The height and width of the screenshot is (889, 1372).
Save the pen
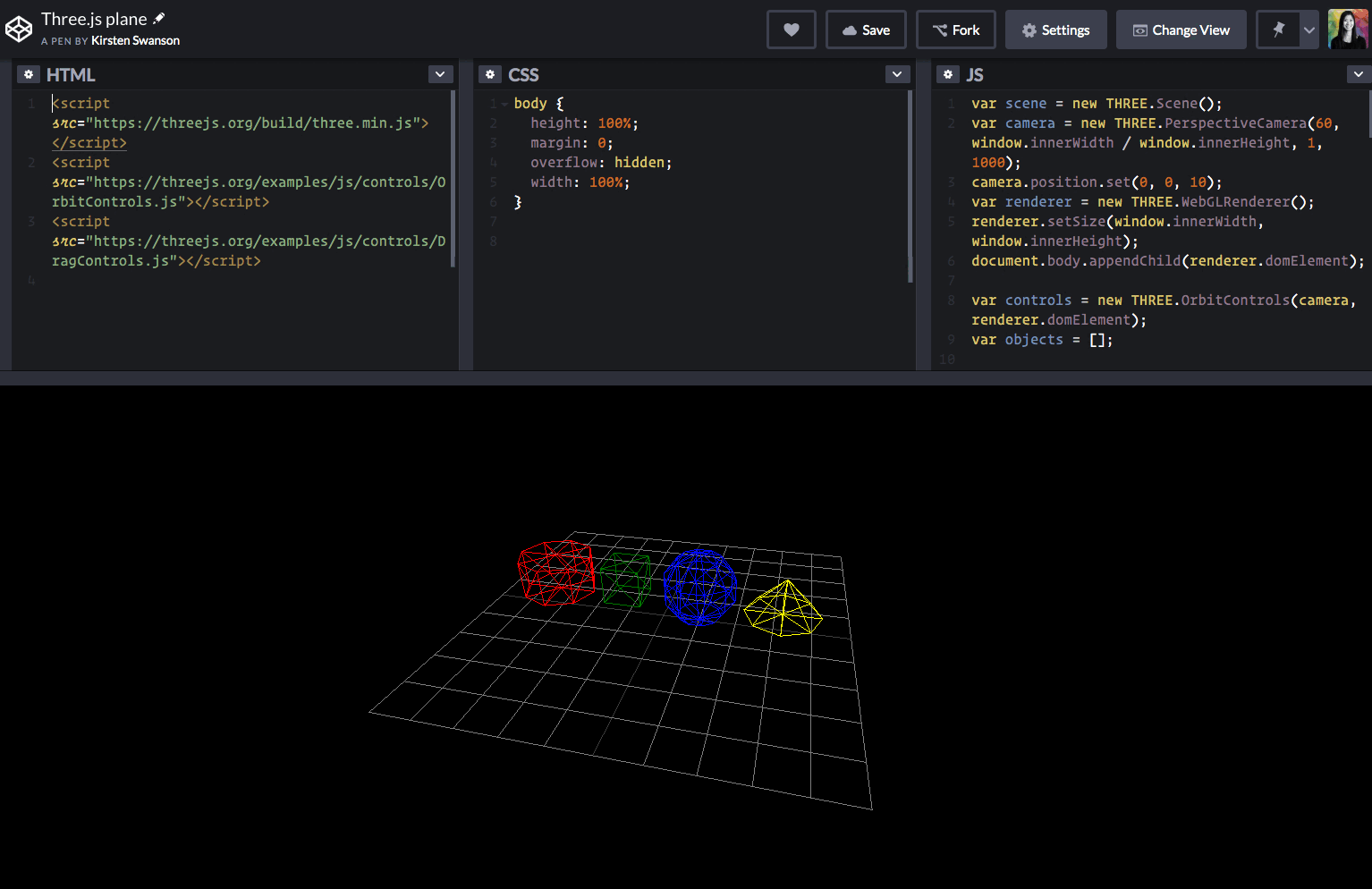pyautogui.click(x=866, y=30)
